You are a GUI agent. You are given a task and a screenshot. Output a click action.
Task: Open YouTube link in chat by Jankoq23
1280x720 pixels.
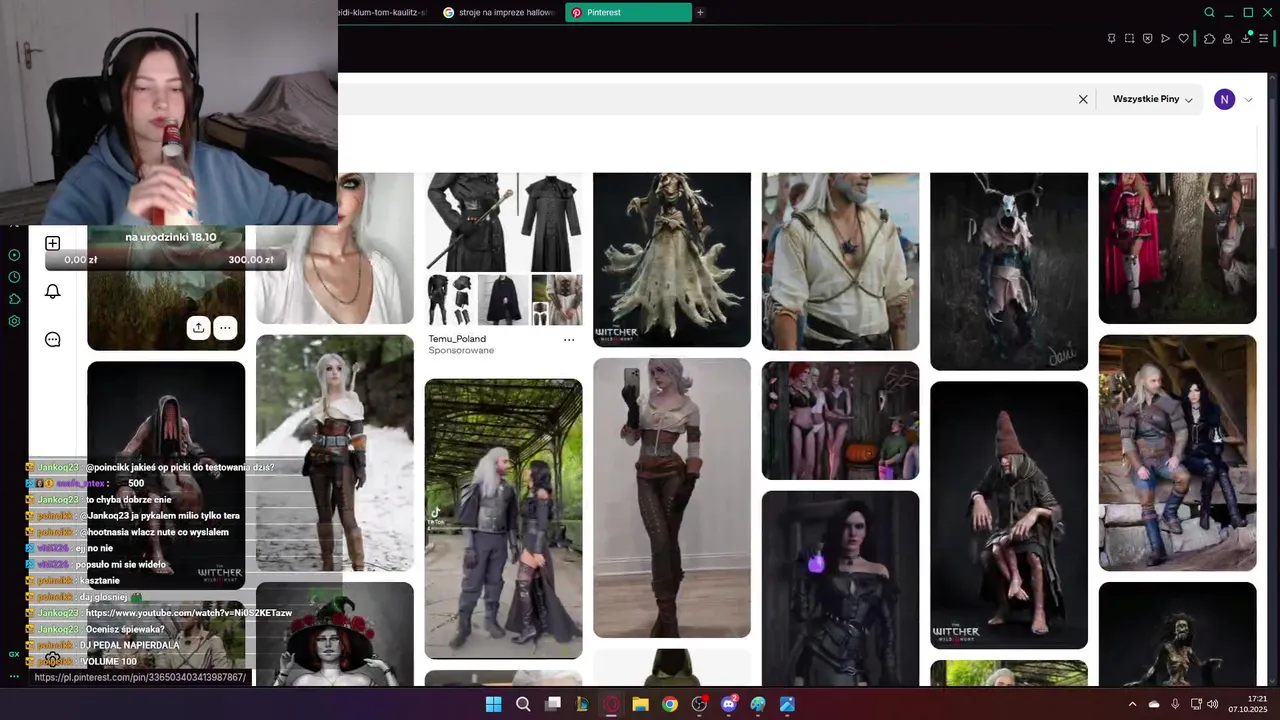[189, 613]
